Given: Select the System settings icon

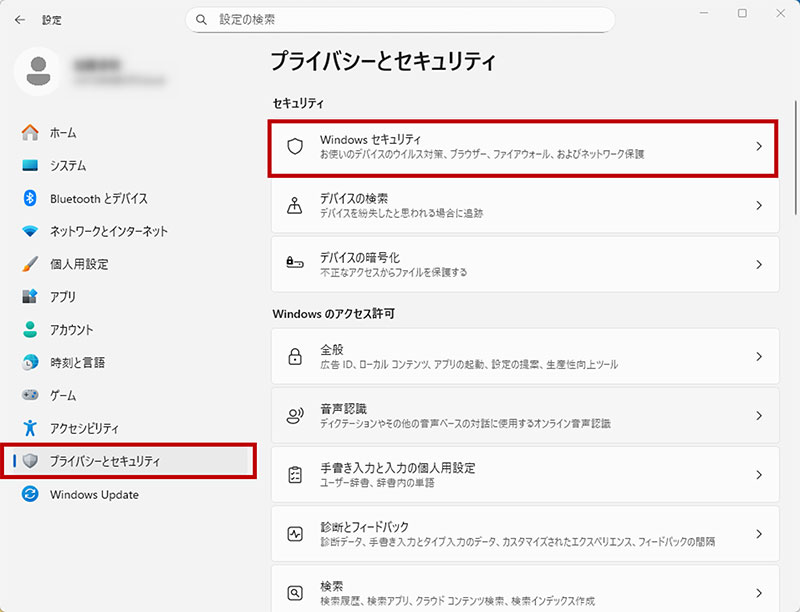Looking at the screenshot, I should 29,165.
